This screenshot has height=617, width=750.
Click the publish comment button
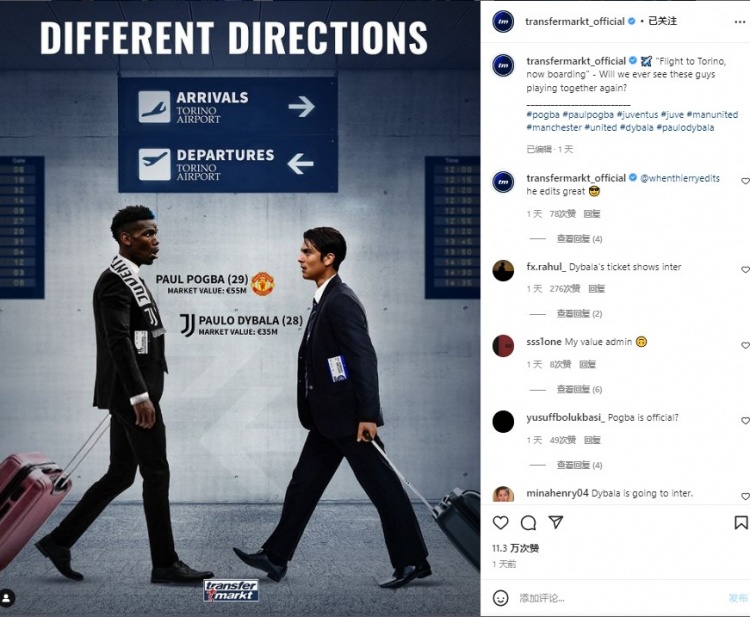point(738,598)
